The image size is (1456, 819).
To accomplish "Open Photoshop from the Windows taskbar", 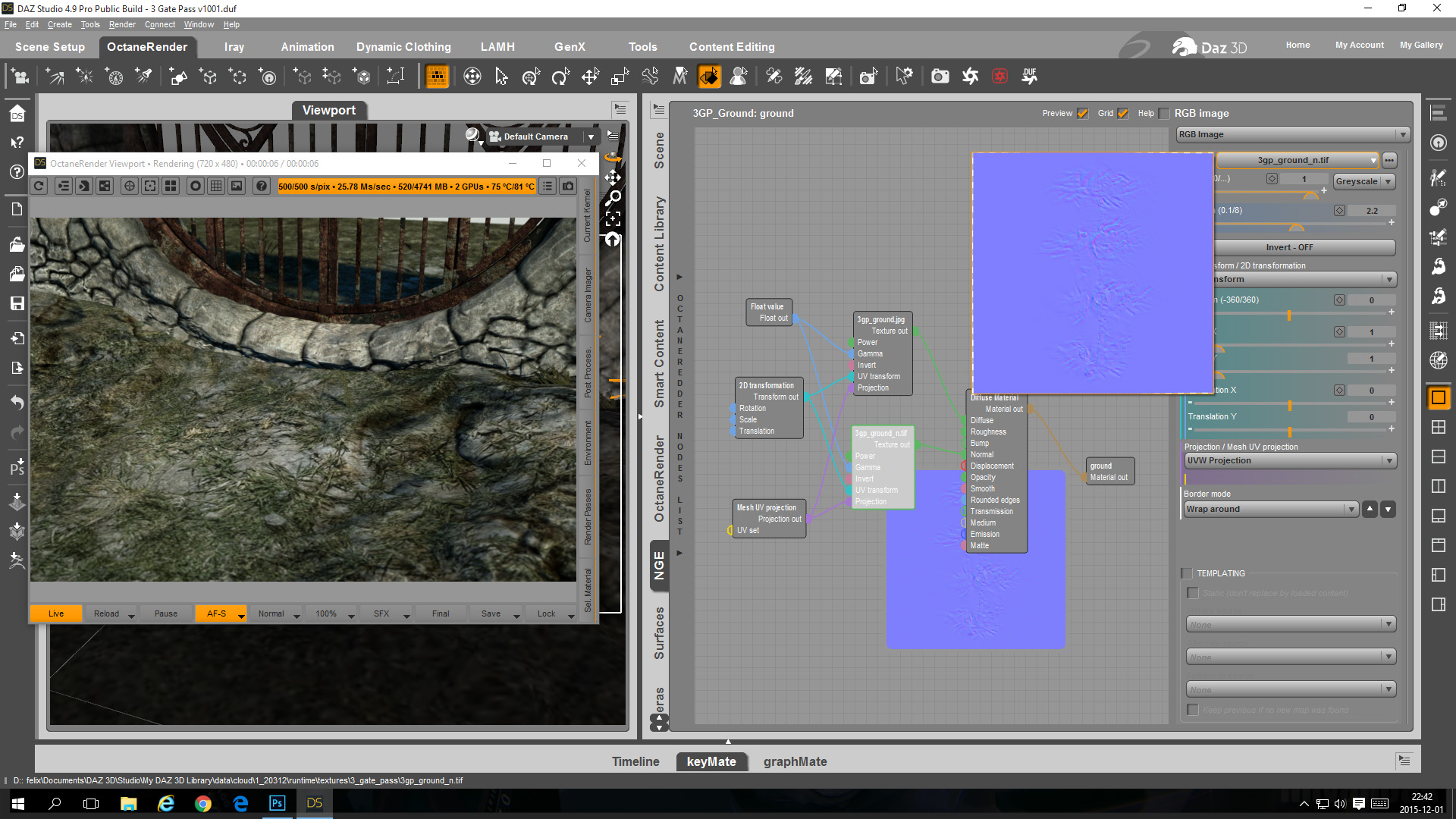I will pyautogui.click(x=278, y=803).
